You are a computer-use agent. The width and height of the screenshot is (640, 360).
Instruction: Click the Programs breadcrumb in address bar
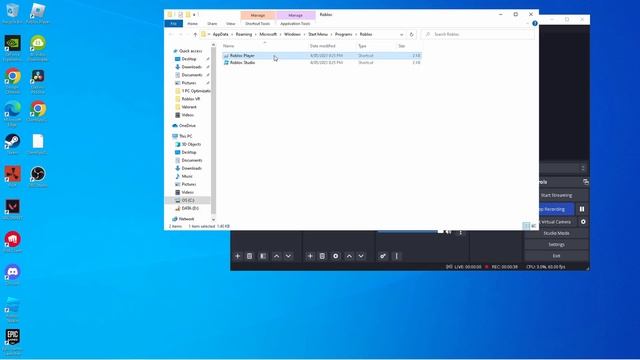point(343,34)
